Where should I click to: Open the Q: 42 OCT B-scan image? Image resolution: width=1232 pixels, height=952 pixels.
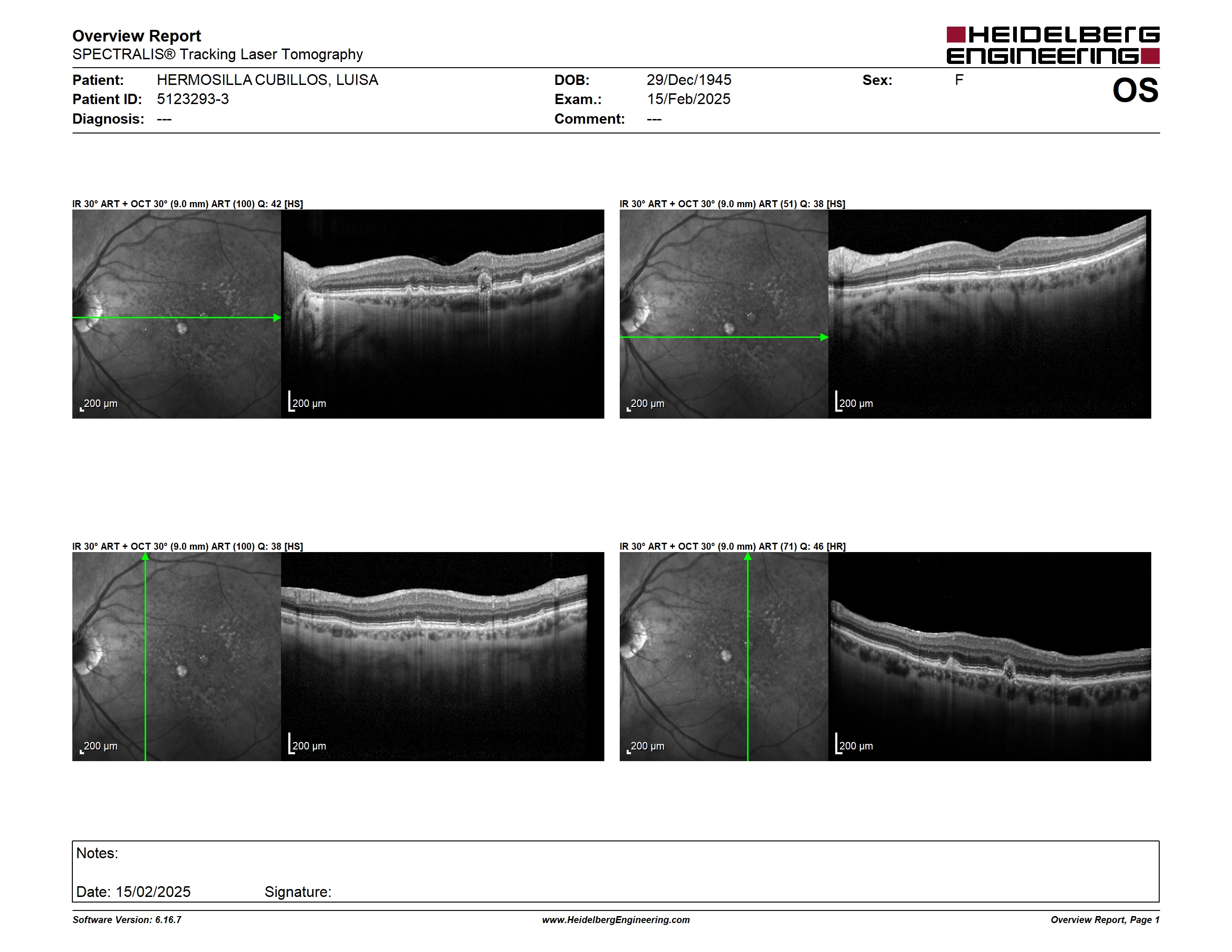click(442, 314)
